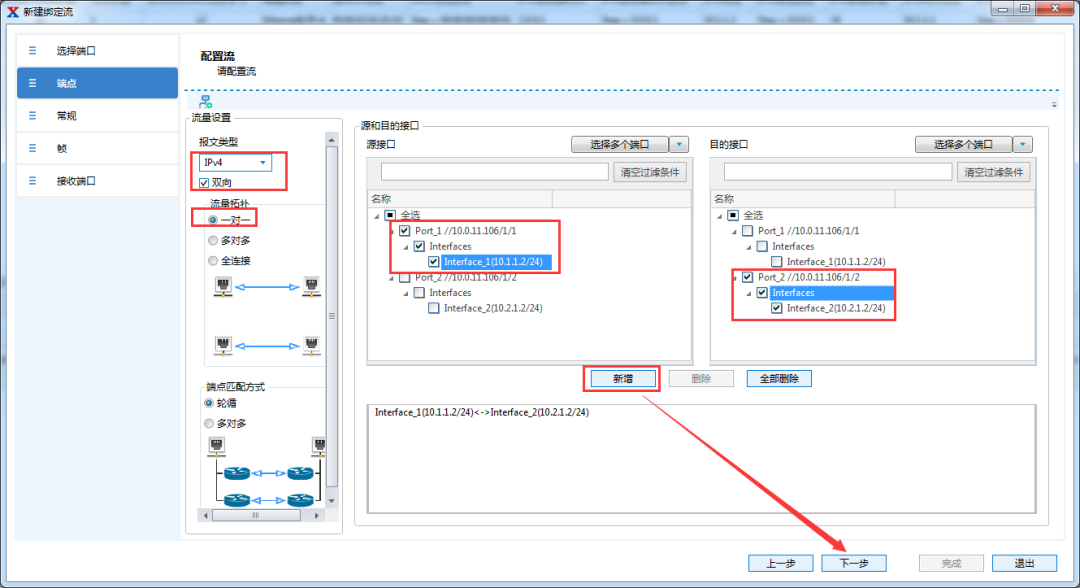
Task: Click scroll-down arrow in flow settings panel
Action: tap(332, 501)
